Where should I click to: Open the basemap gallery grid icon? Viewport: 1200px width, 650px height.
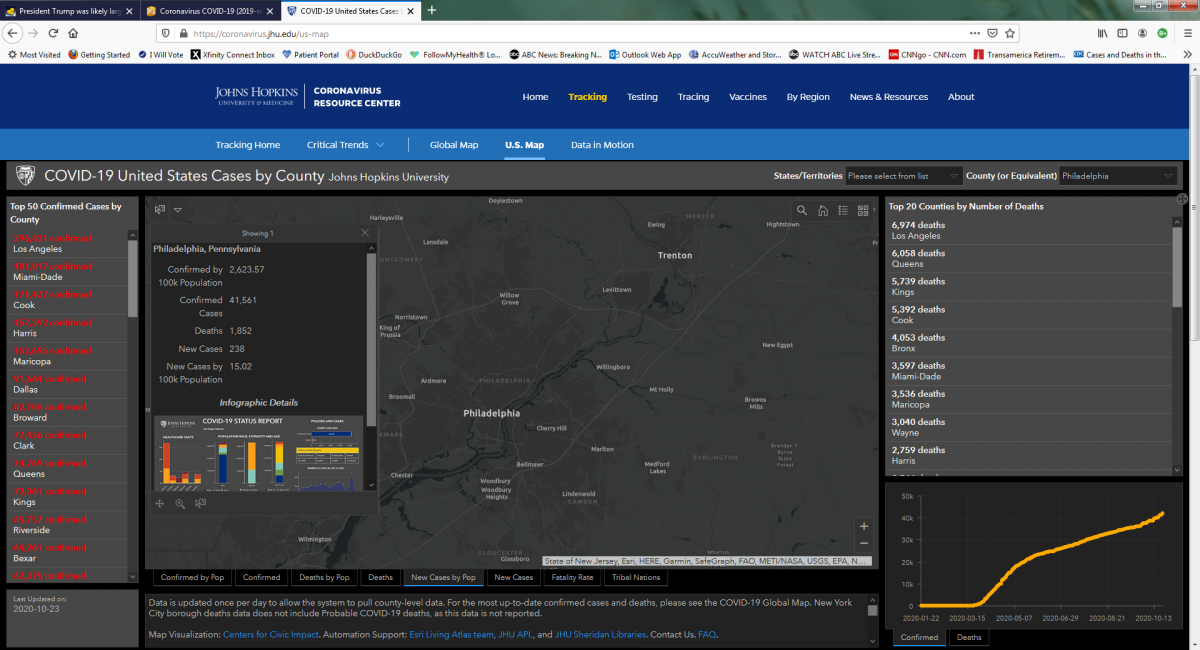(x=863, y=210)
